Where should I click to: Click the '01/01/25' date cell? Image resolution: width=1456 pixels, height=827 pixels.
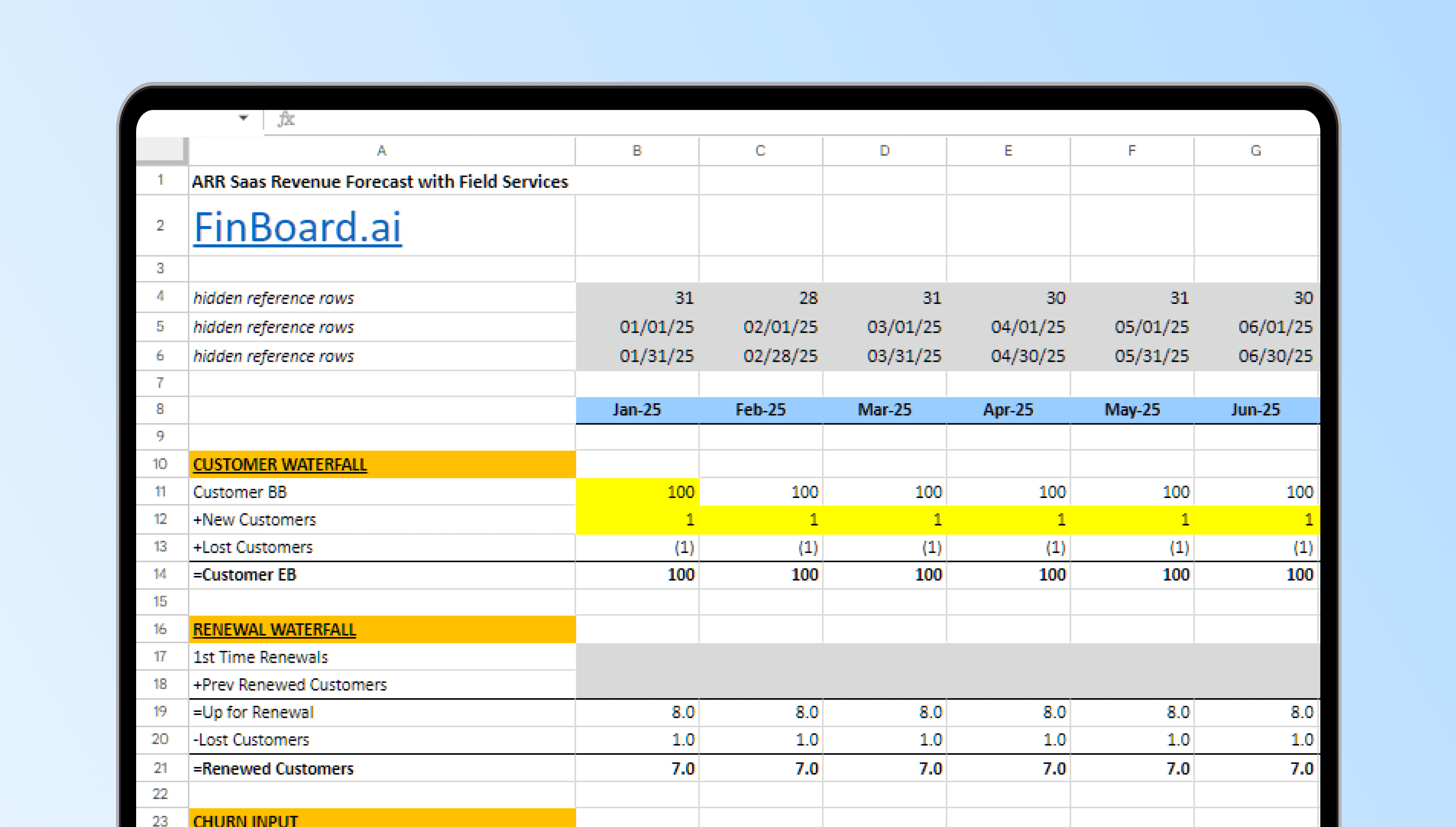pos(637,327)
